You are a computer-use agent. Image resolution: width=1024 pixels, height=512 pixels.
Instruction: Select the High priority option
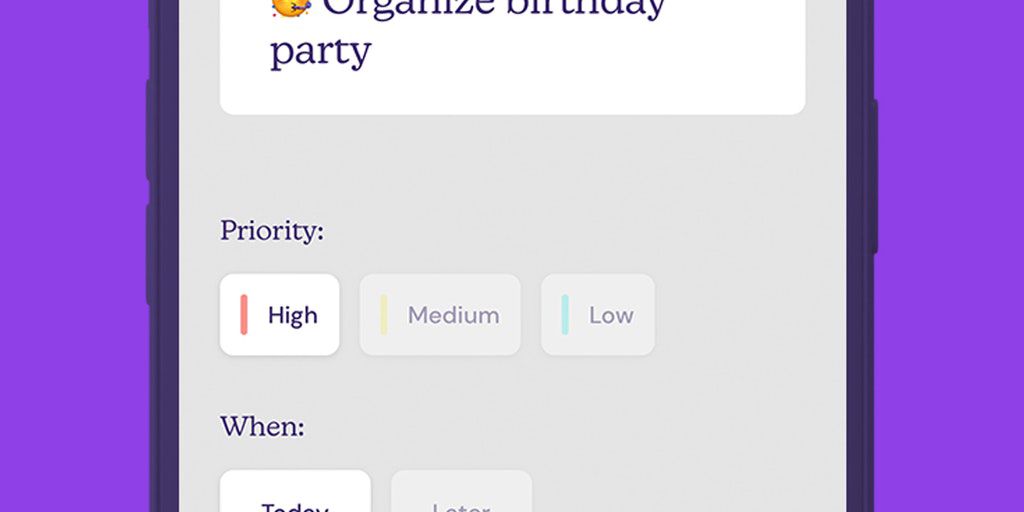[x=279, y=315]
